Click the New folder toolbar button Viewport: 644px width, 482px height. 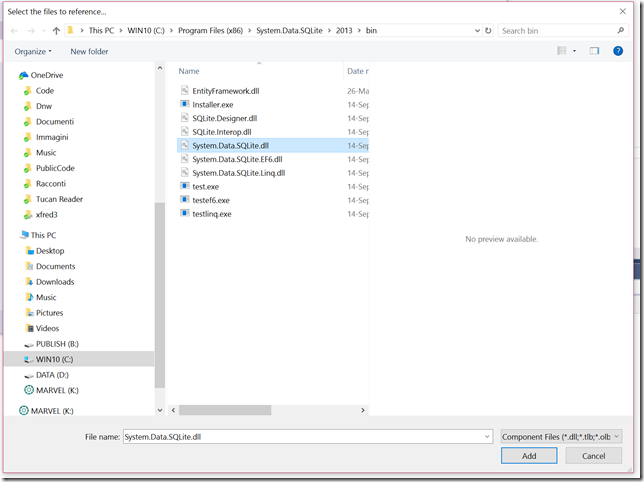pyautogui.click(x=91, y=51)
